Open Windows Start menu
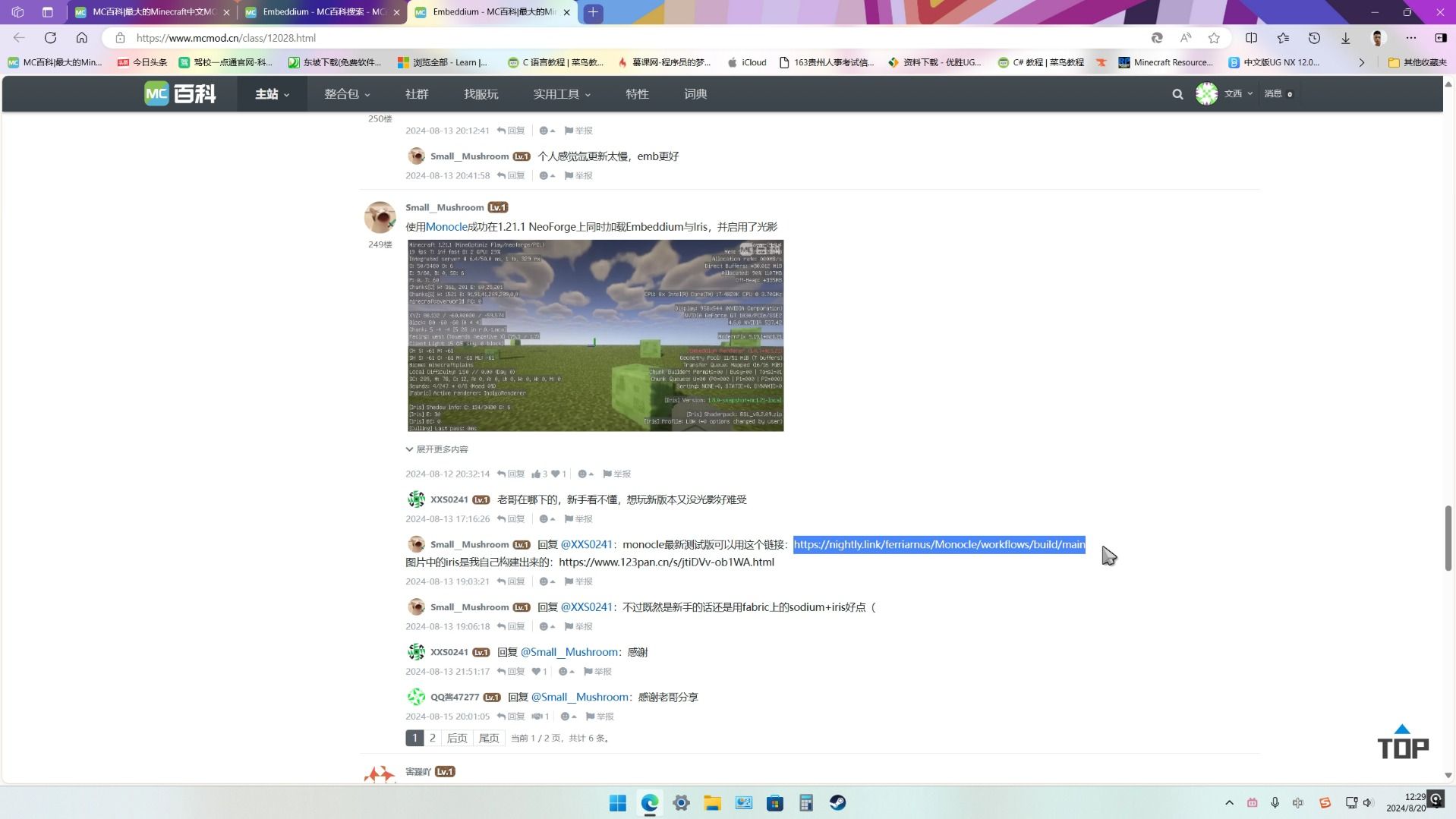This screenshot has width=1456, height=819. click(x=618, y=803)
